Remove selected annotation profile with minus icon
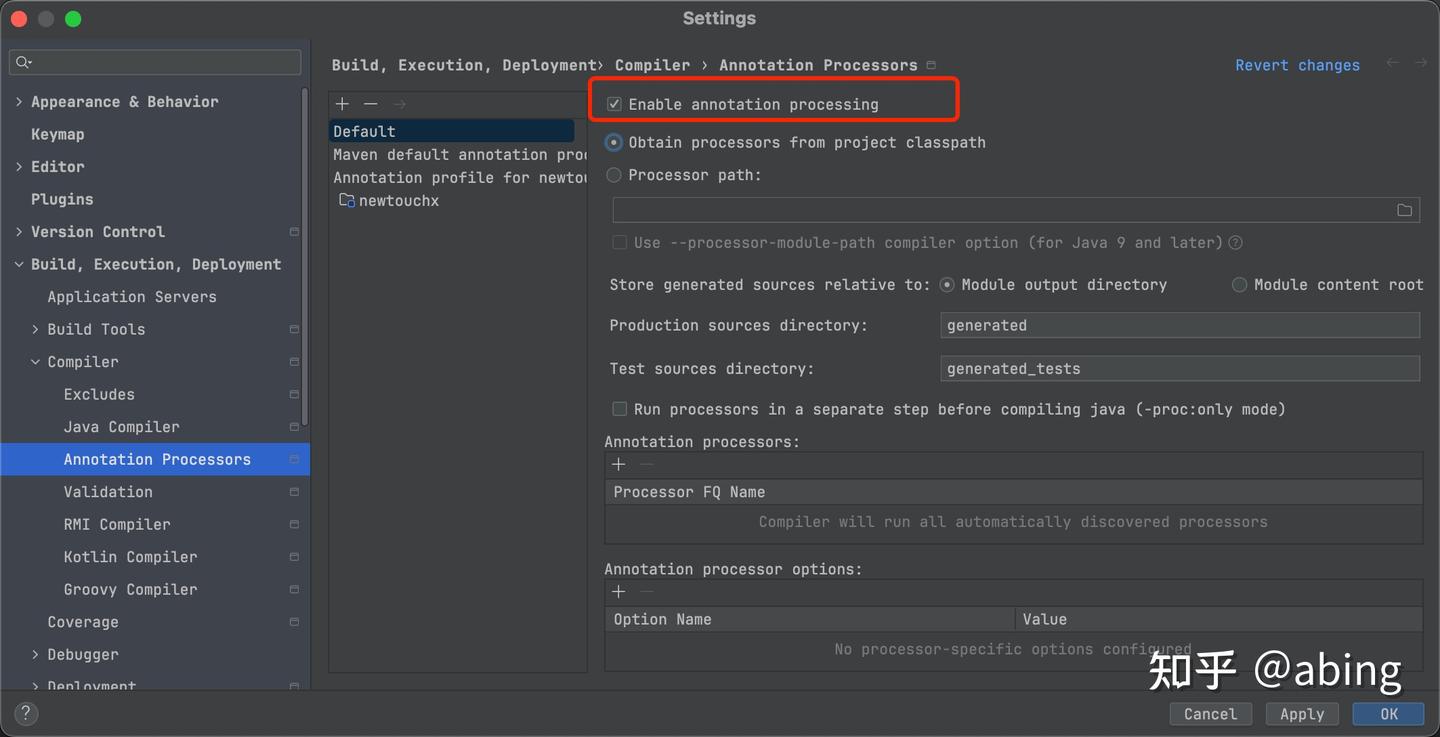1440x737 pixels. (371, 104)
